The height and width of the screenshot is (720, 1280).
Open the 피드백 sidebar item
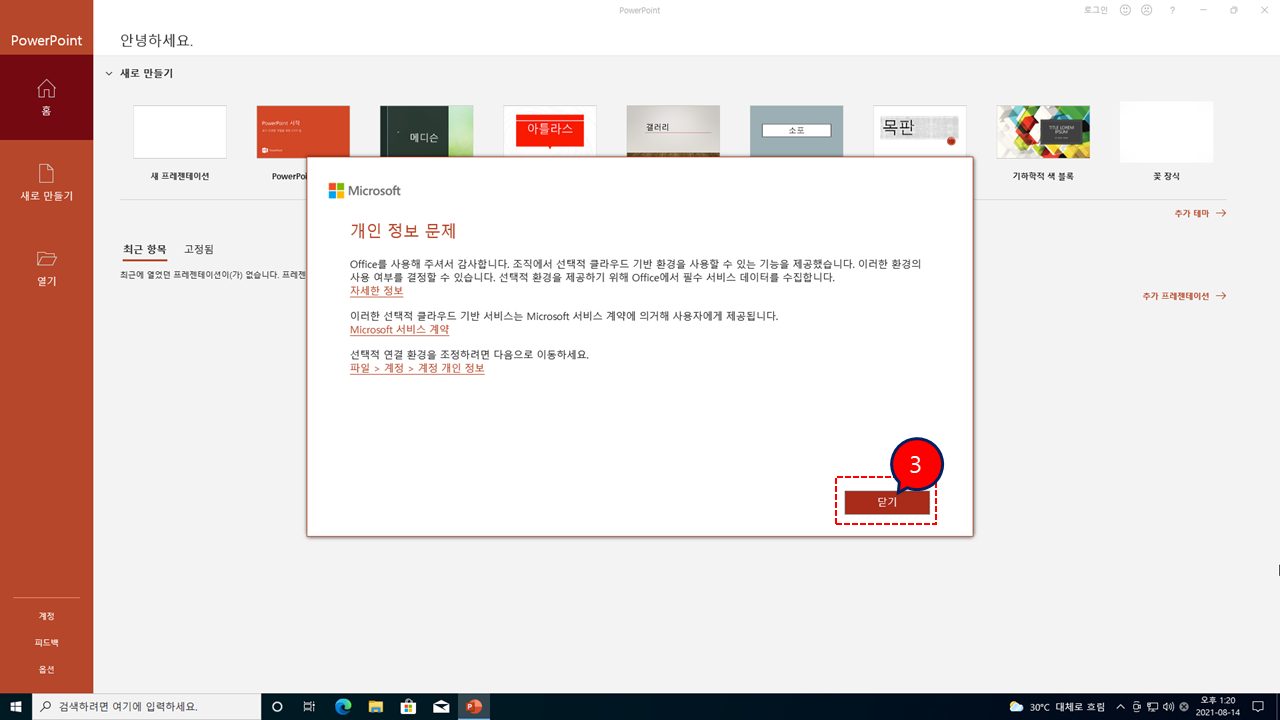(x=46, y=643)
